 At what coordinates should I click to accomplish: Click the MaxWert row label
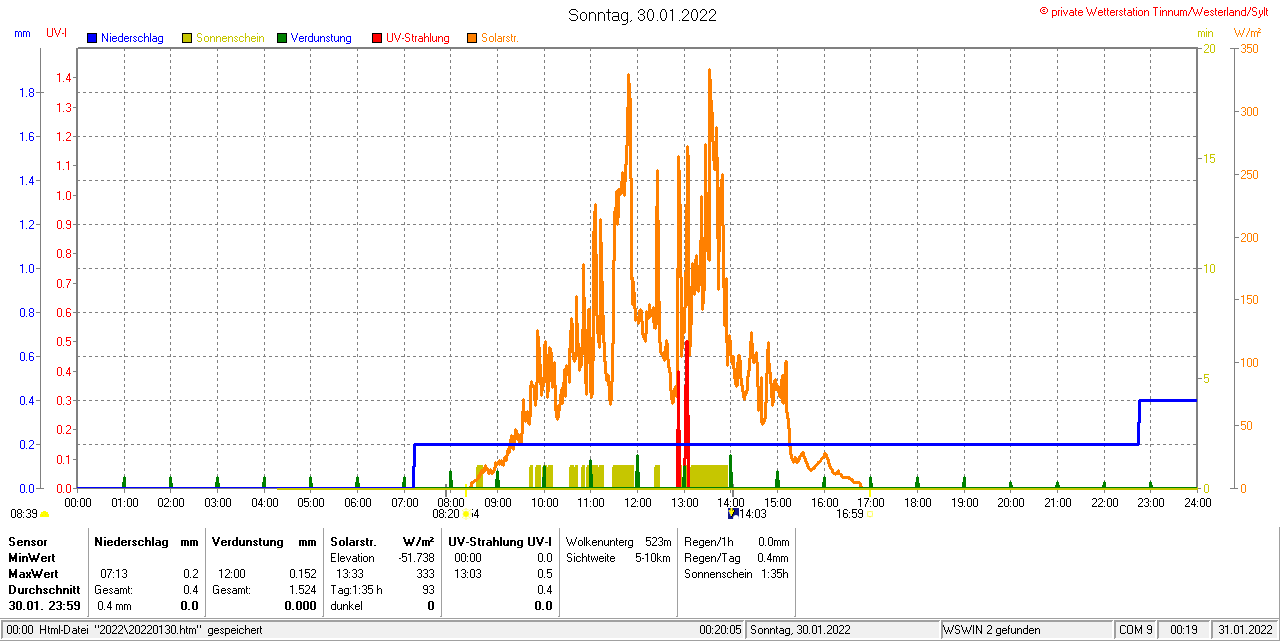coord(34,573)
